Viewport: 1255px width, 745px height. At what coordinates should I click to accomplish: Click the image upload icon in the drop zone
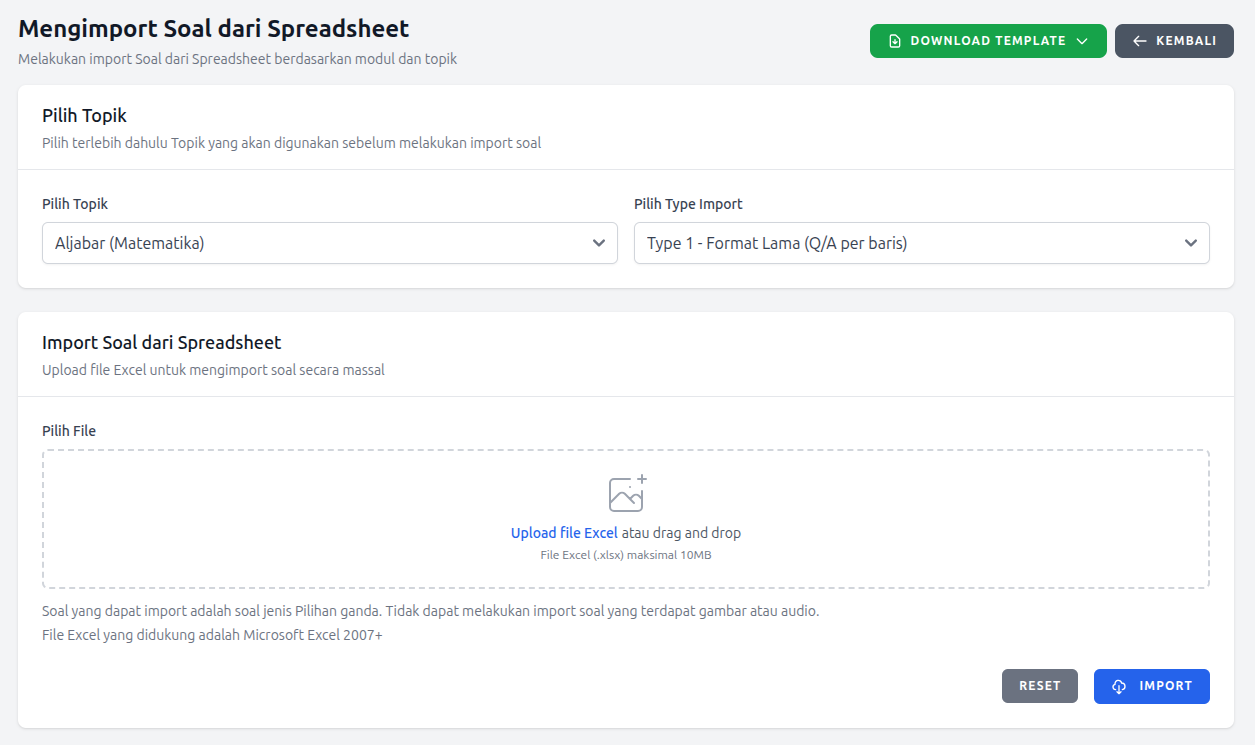tap(626, 494)
